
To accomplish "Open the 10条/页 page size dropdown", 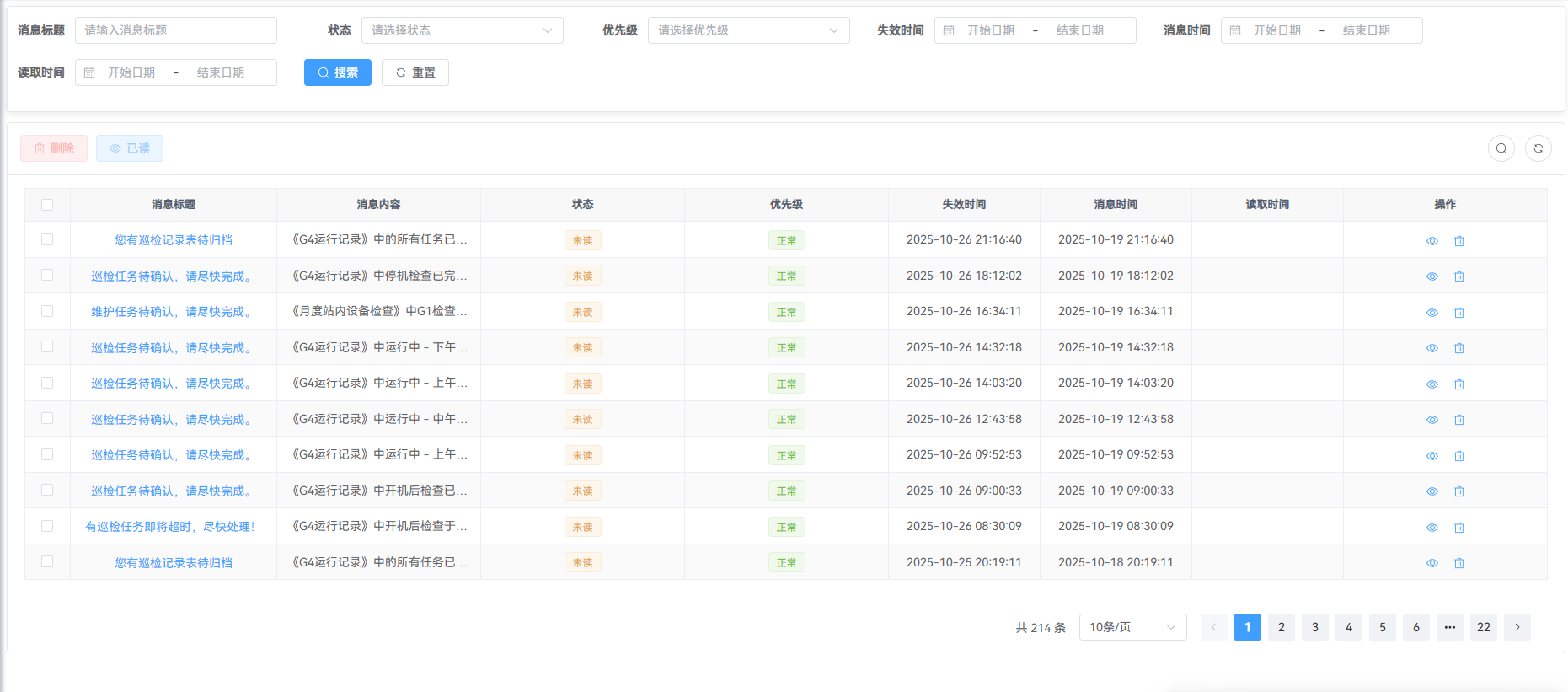I will click(x=1132, y=627).
